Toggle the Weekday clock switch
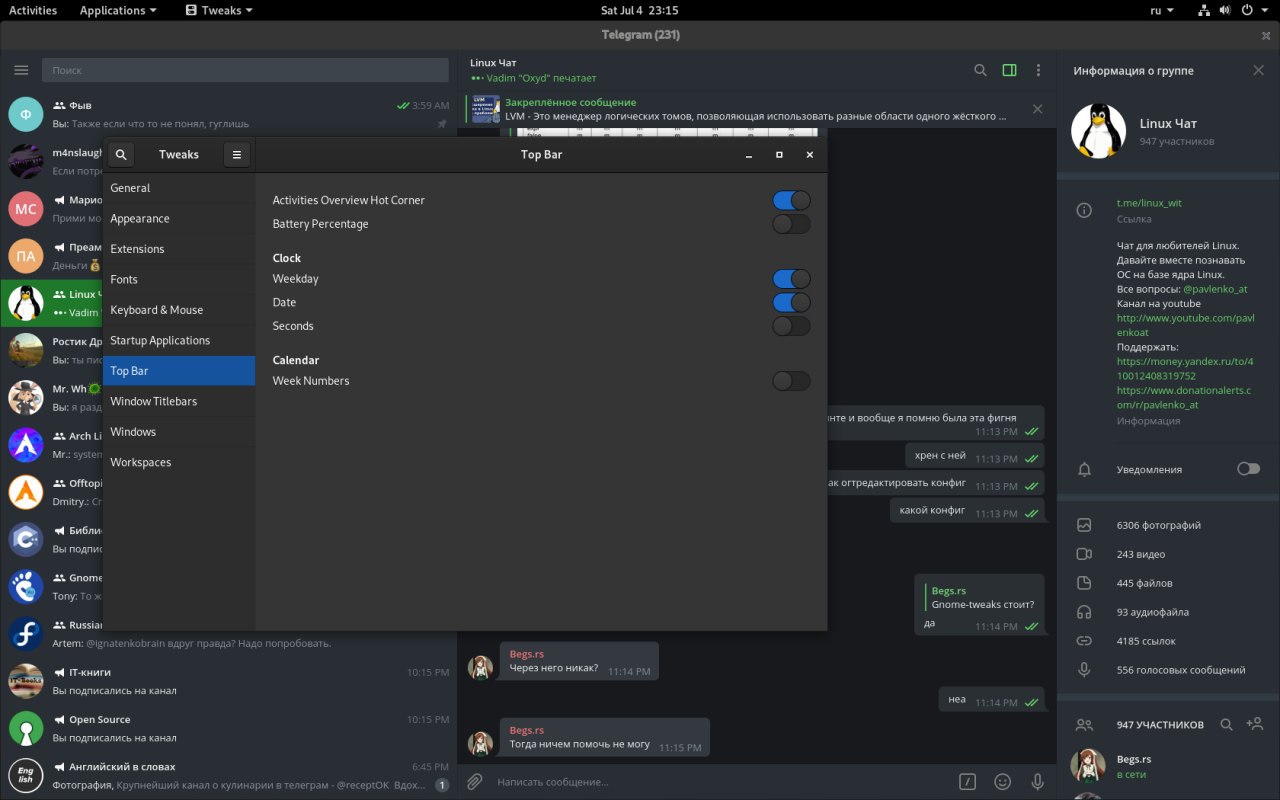Screen dimensions: 1280x800 pyautogui.click(x=791, y=279)
